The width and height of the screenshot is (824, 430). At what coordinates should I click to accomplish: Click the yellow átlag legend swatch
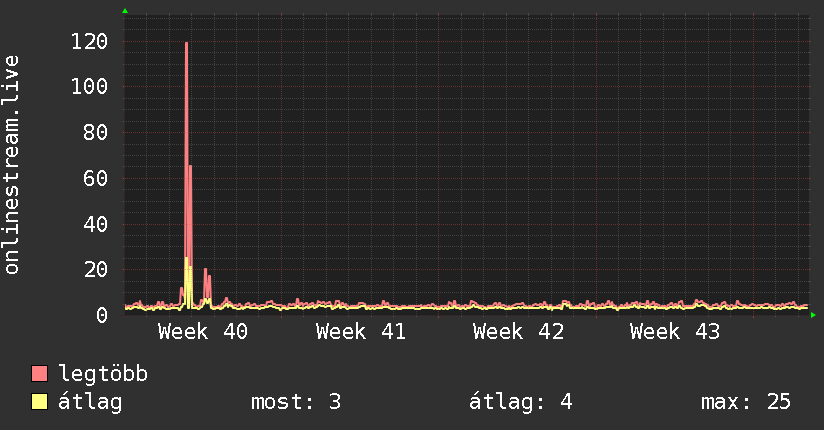coord(39,401)
